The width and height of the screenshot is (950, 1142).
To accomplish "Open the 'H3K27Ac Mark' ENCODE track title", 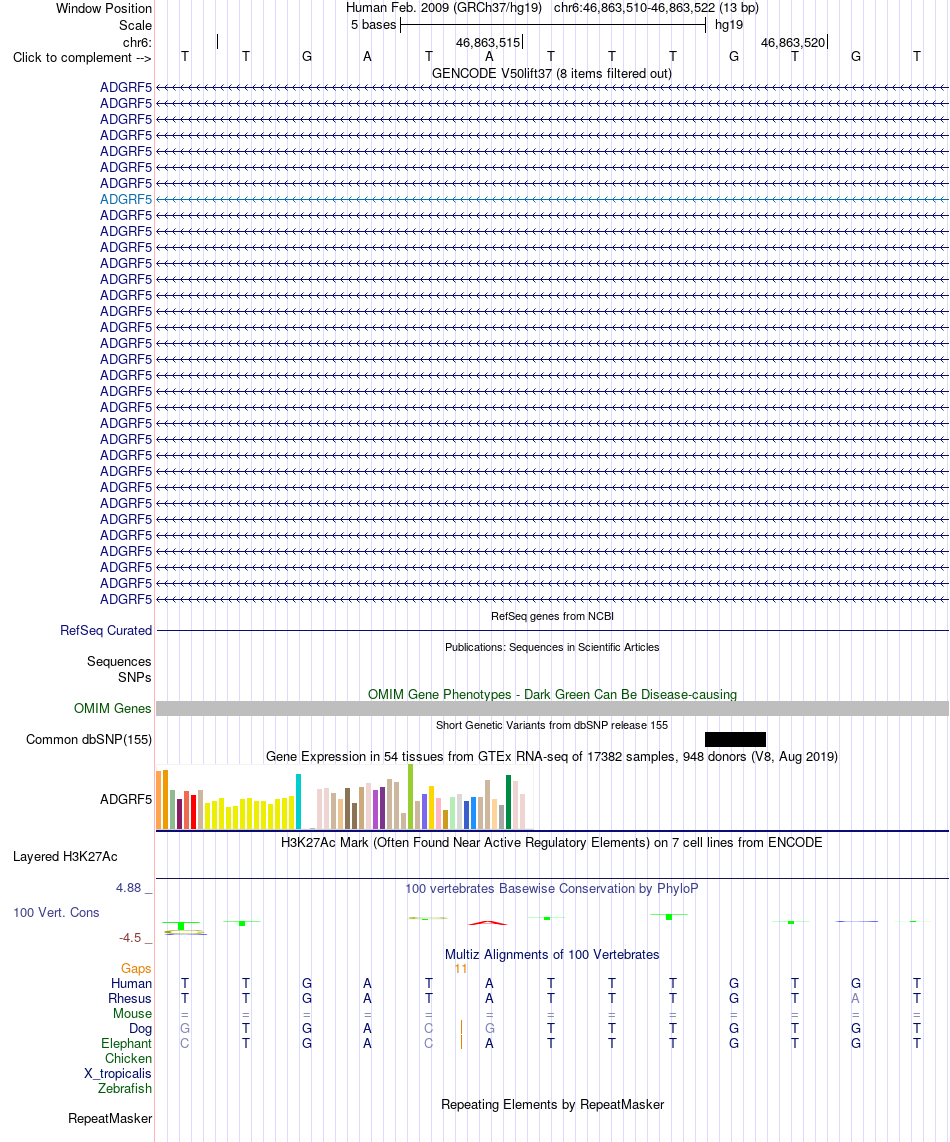I will pyautogui.click(x=551, y=843).
